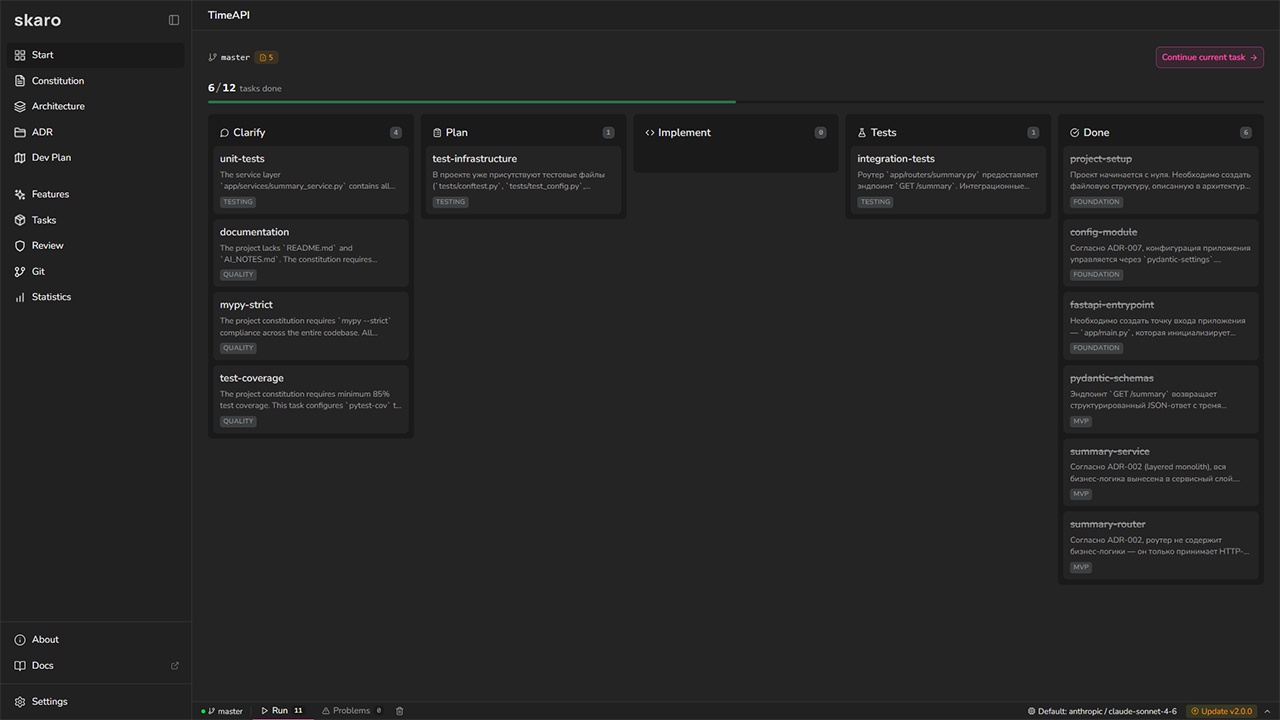Click the green tasks progress bar

pyautogui.click(x=471, y=101)
